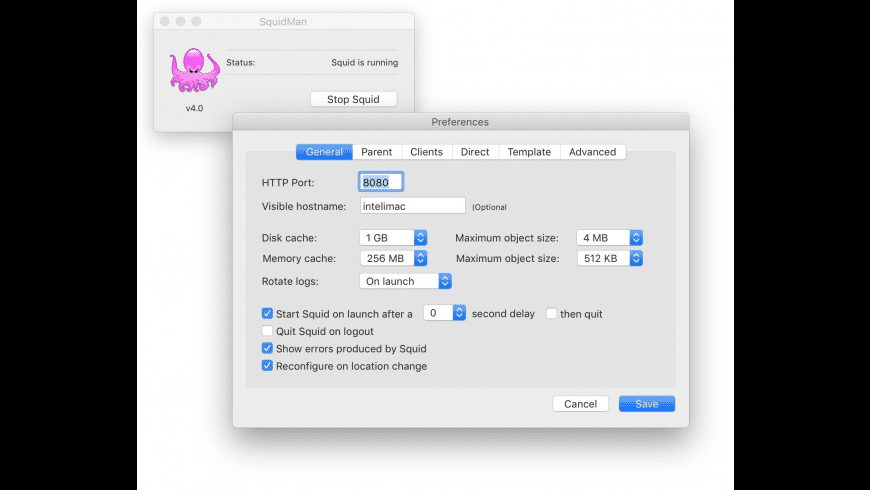Open the Clients tab

coord(426,152)
